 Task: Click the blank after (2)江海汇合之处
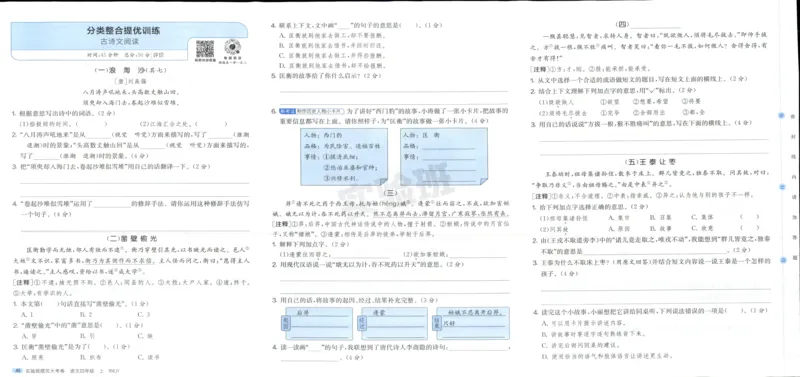[x=211, y=124]
